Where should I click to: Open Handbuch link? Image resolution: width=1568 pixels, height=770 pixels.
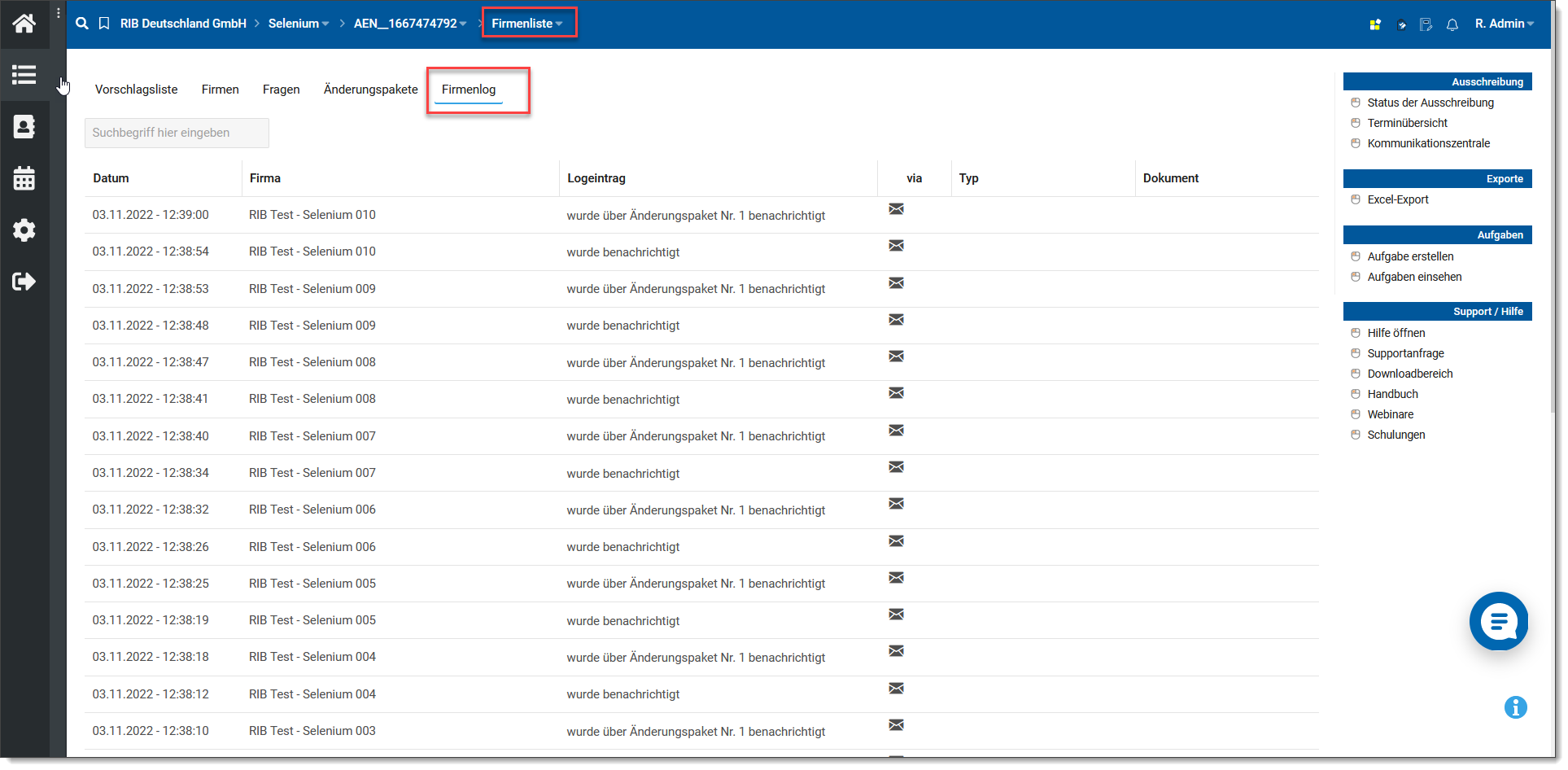coord(1393,394)
